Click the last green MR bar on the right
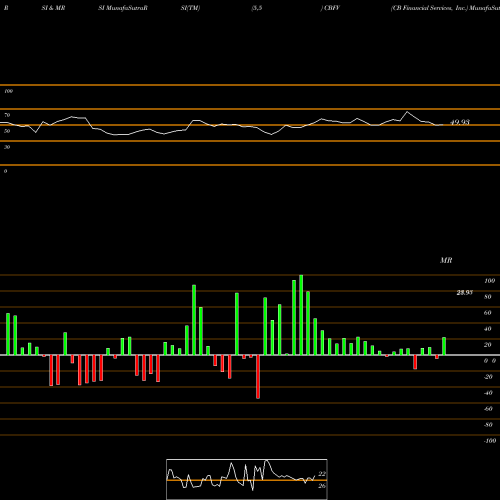The height and width of the screenshot is (500, 500). click(444, 346)
